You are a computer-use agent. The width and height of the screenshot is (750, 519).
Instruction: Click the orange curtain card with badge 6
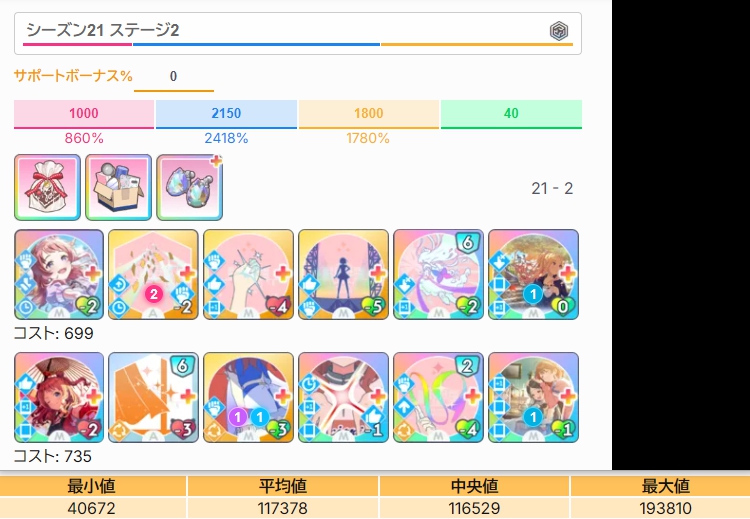click(153, 398)
